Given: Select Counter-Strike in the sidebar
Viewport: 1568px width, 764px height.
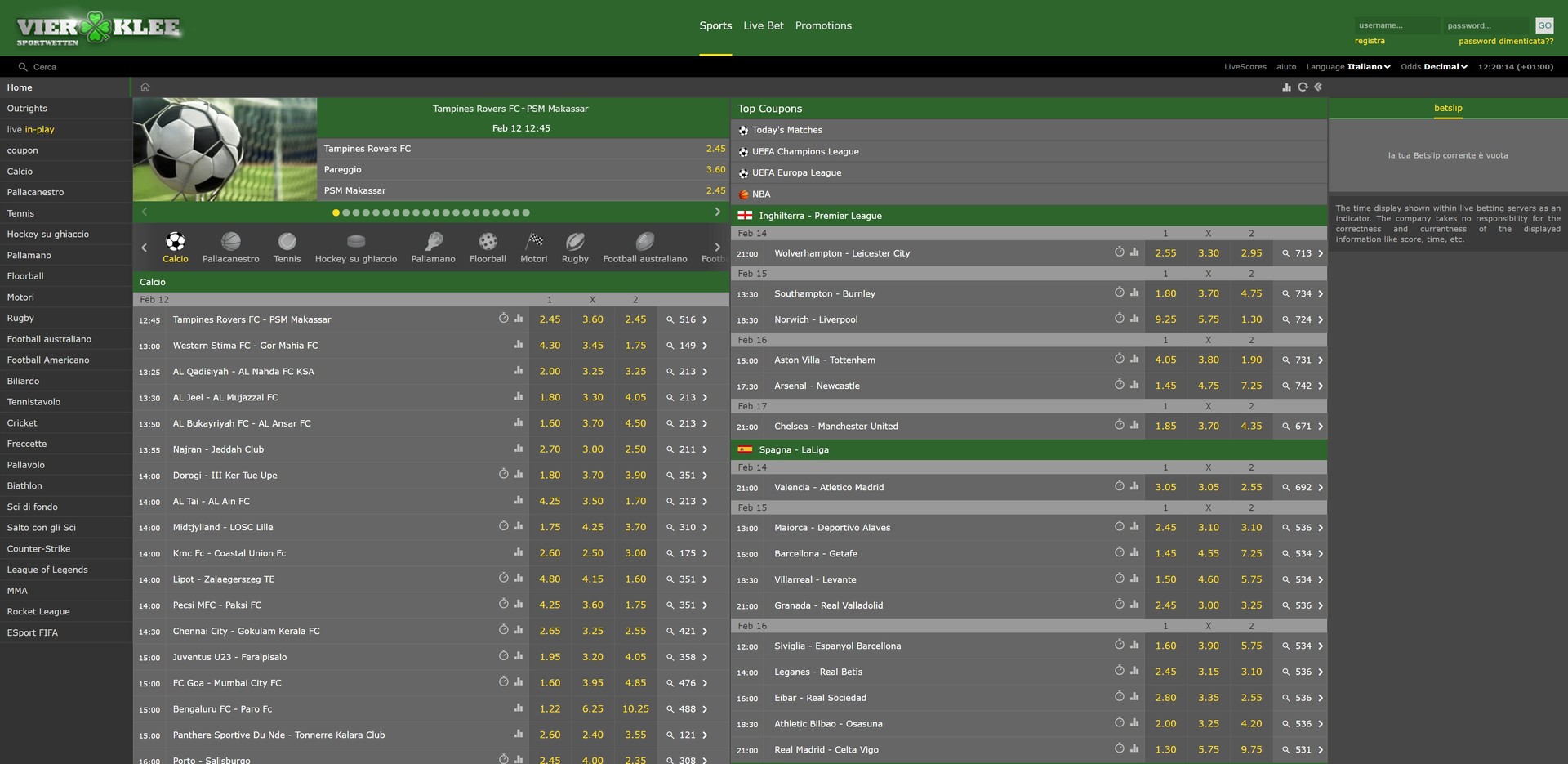Looking at the screenshot, I should (x=65, y=549).
